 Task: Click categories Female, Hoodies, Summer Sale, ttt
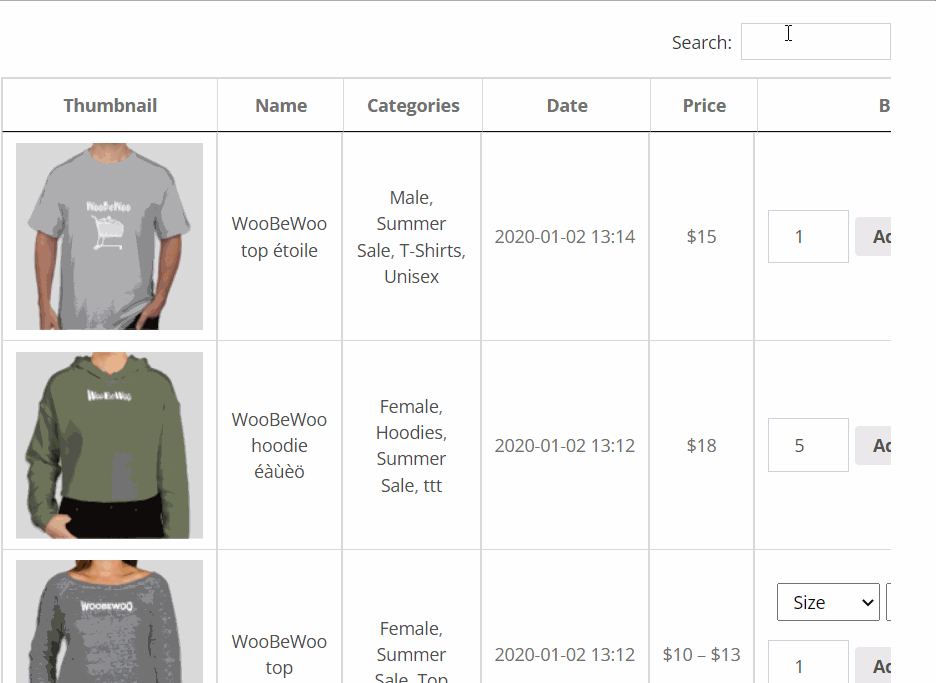[x=411, y=445]
